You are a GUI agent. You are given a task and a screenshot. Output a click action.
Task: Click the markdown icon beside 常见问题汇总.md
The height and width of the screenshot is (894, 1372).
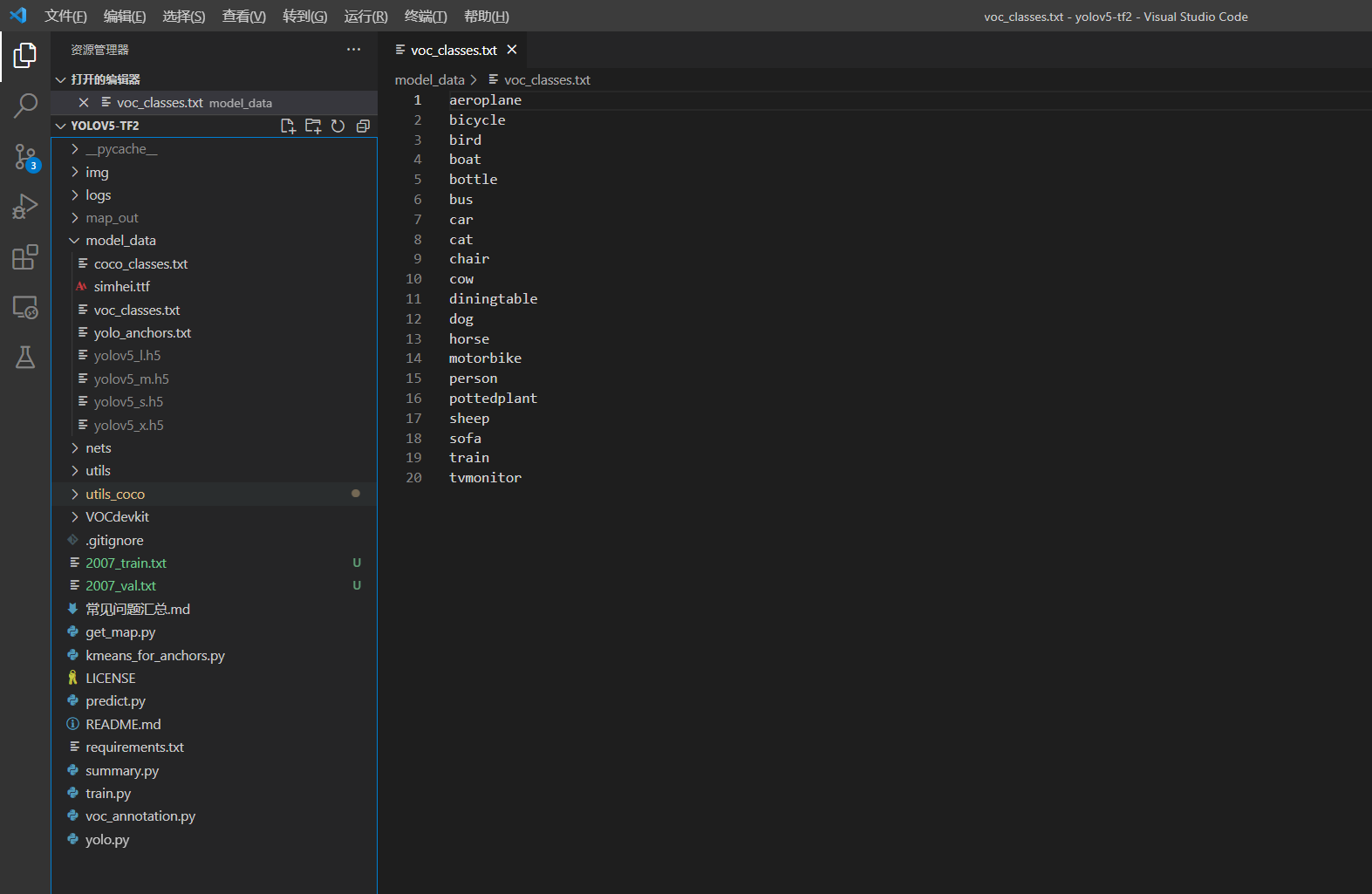[x=73, y=609]
